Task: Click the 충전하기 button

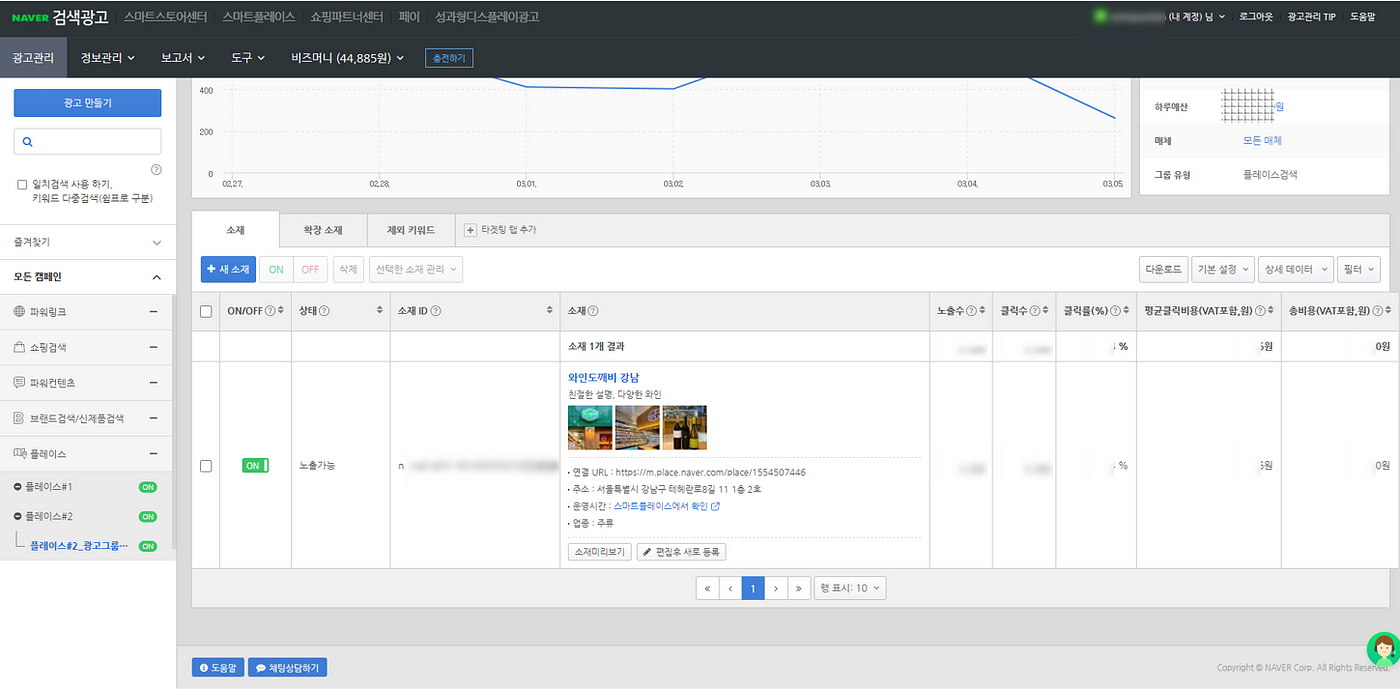Action: click(449, 58)
